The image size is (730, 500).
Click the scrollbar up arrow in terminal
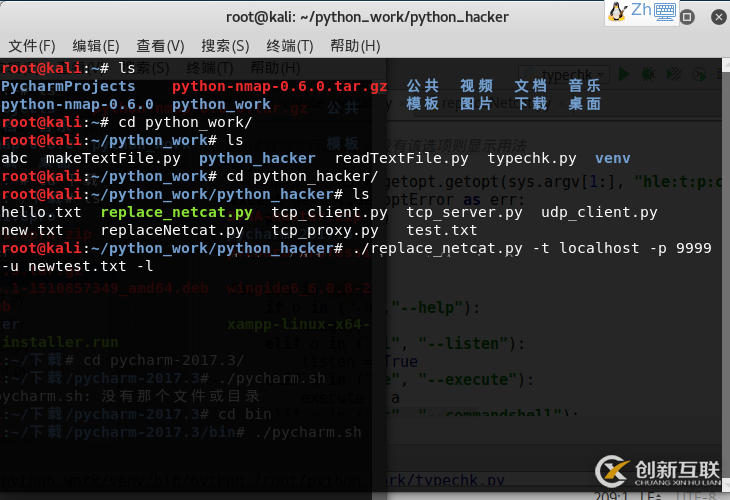[x=726, y=64]
